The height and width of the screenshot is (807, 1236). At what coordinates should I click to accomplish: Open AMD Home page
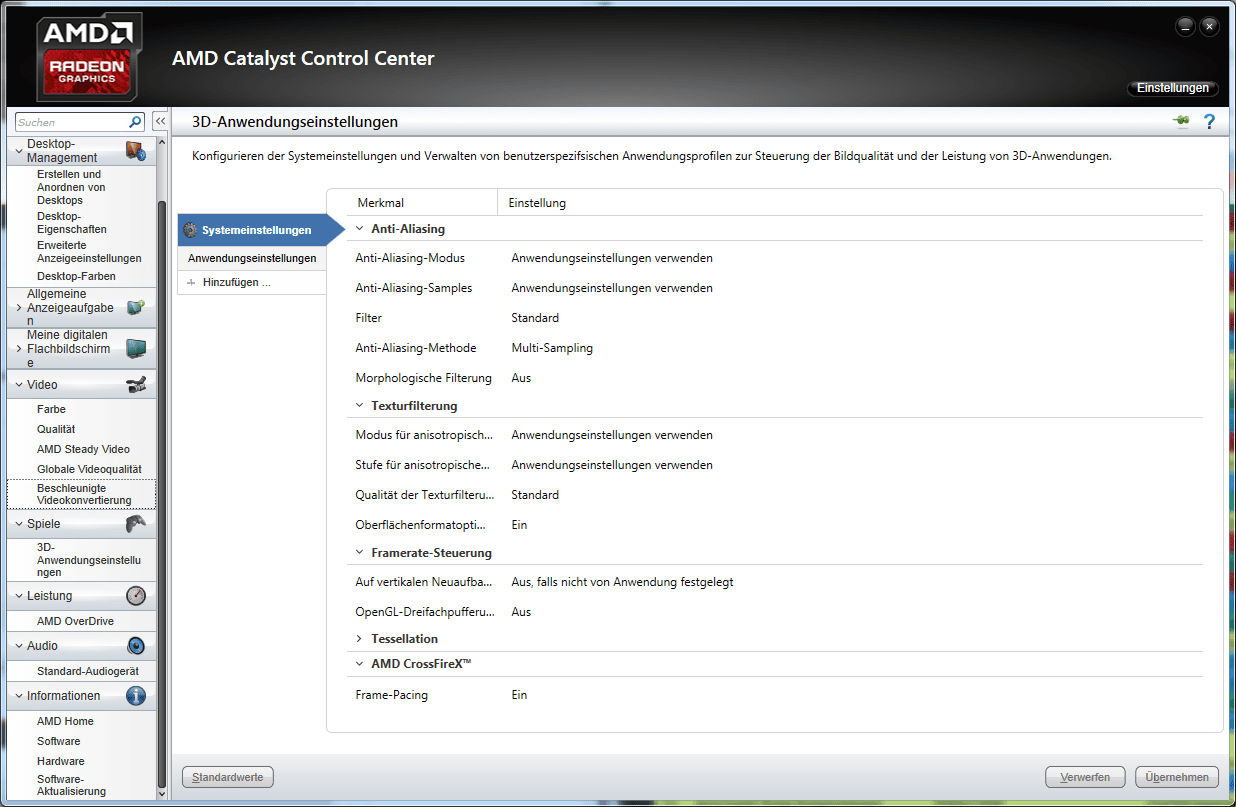point(65,721)
